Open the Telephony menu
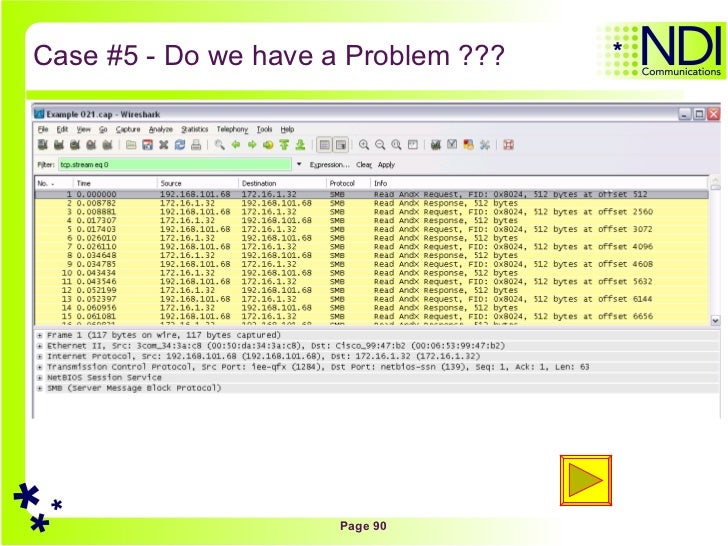Image resolution: width=728 pixels, height=546 pixels. click(x=232, y=129)
